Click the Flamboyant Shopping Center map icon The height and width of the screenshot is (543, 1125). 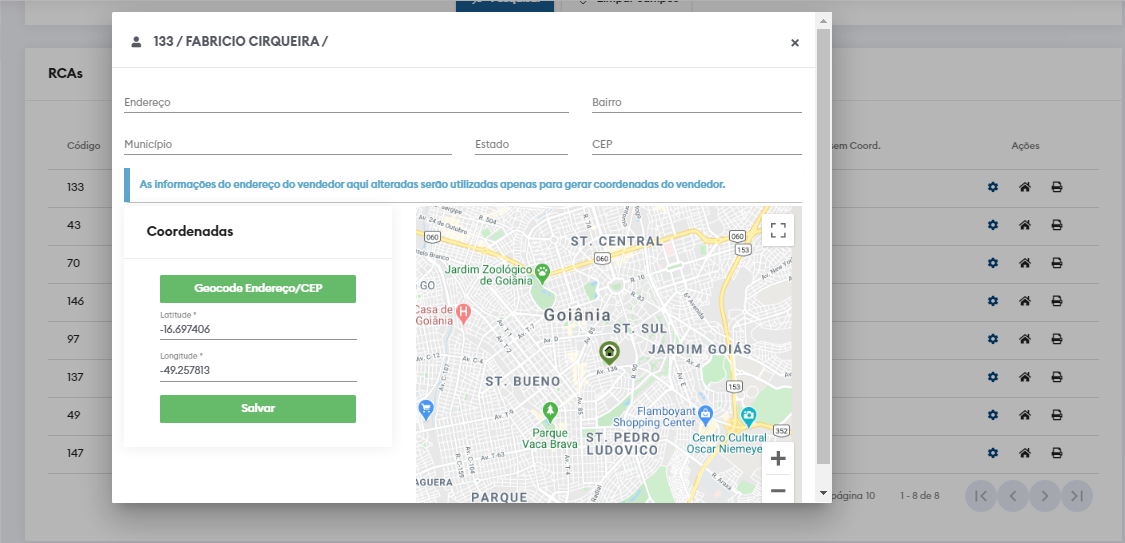click(705, 412)
